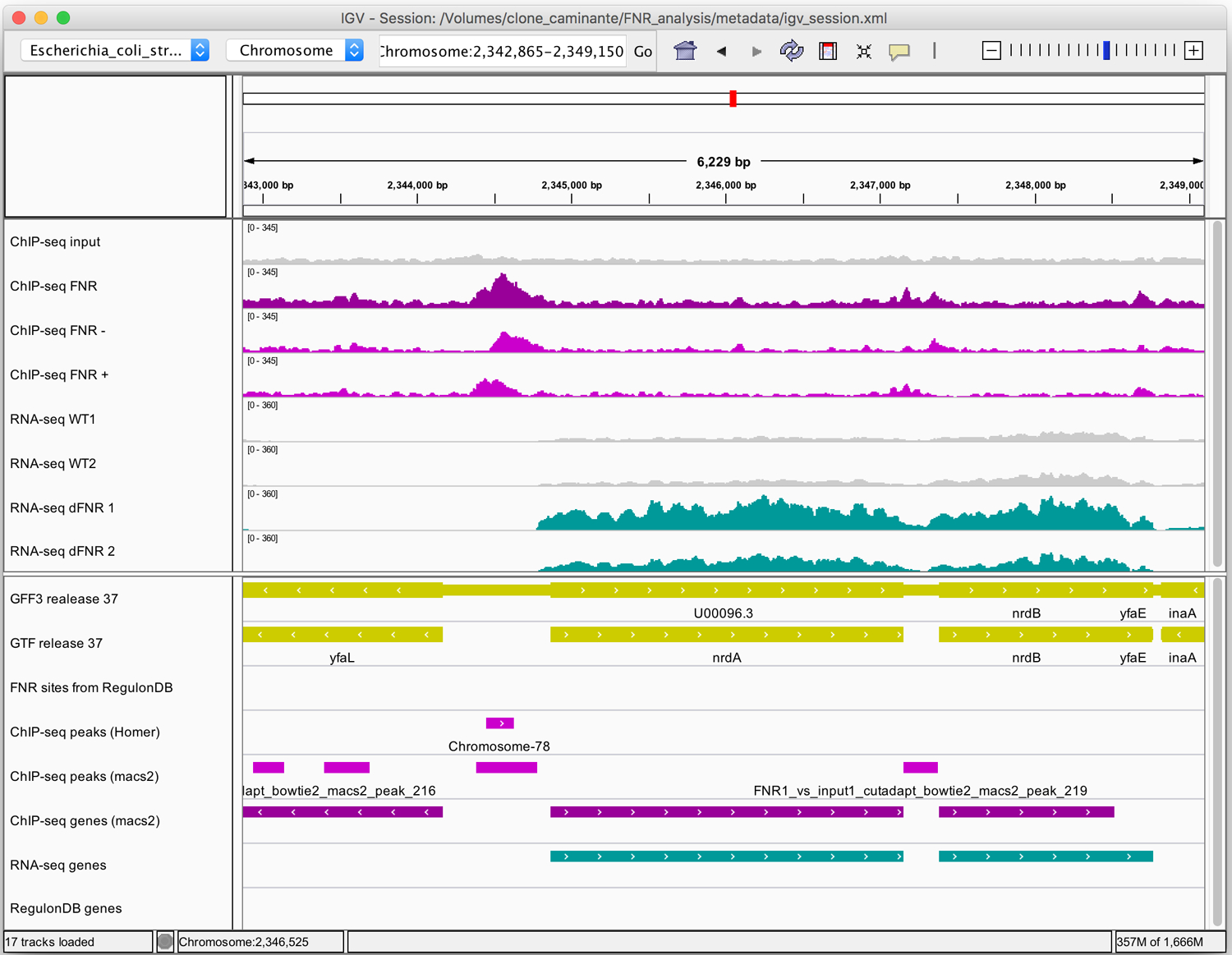Click the nrdA block in ChIP-seq genes track
This screenshot has width=1232, height=955.
(727, 812)
